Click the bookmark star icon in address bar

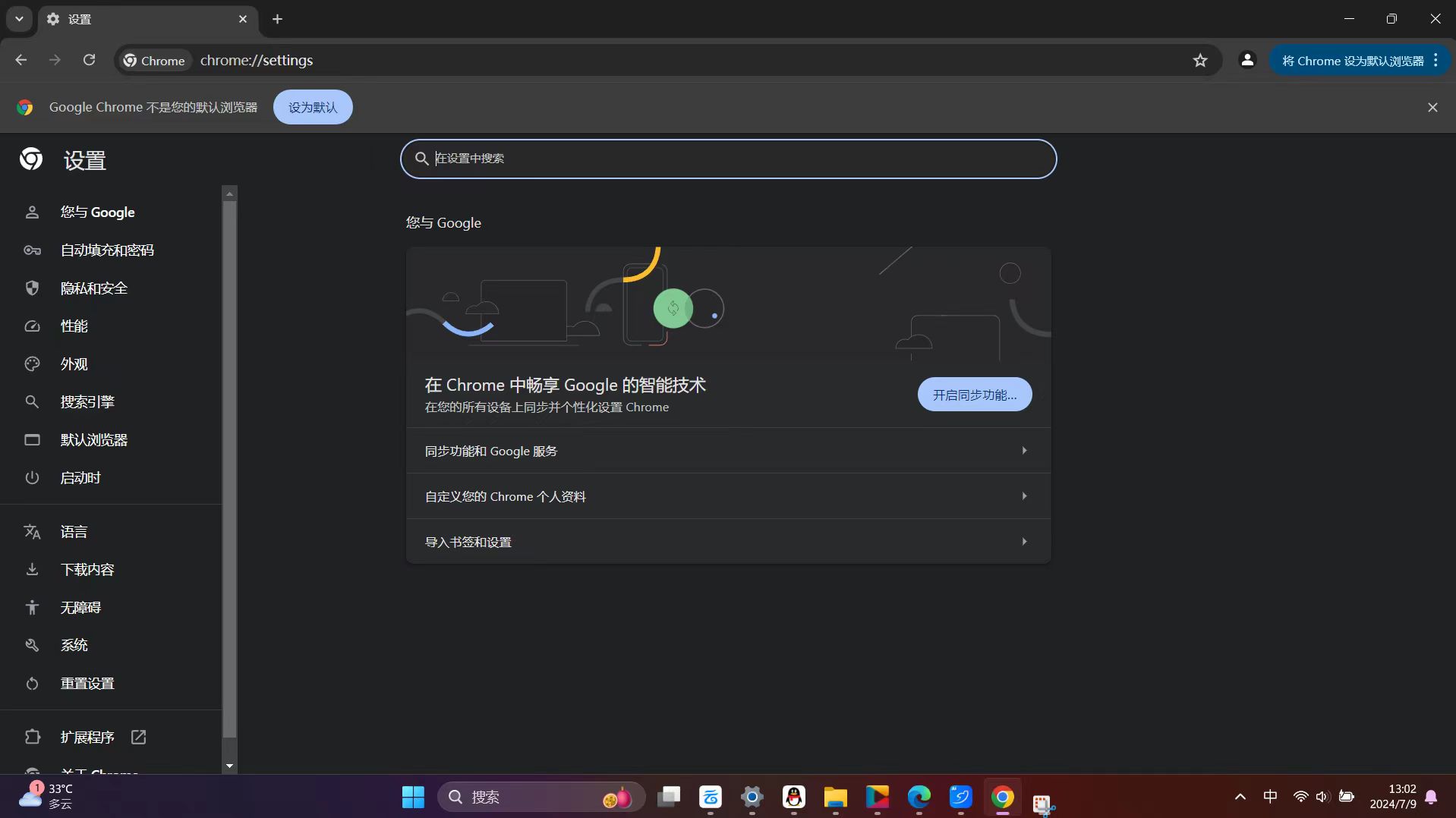tap(1199, 61)
